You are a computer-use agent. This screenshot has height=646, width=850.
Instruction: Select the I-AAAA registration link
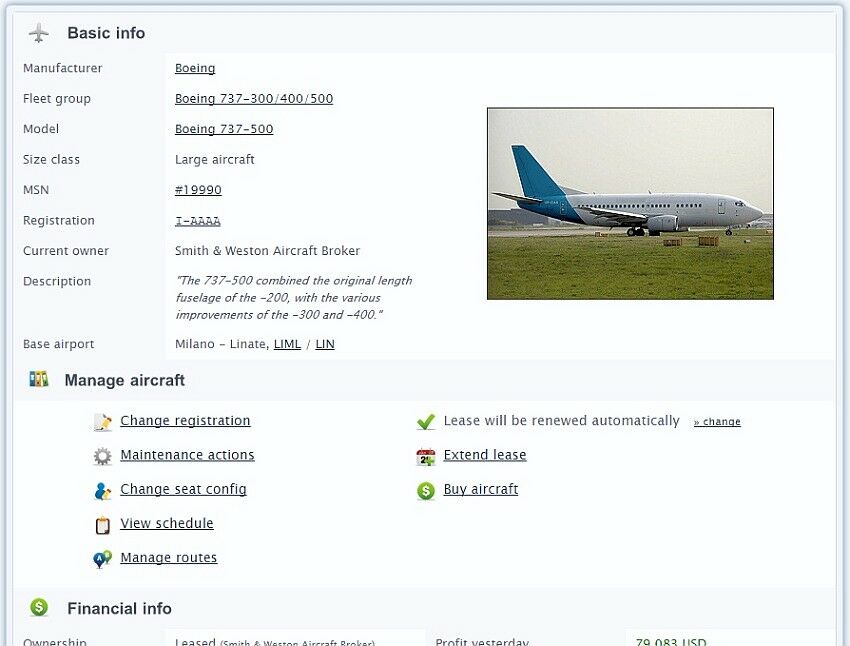point(198,221)
